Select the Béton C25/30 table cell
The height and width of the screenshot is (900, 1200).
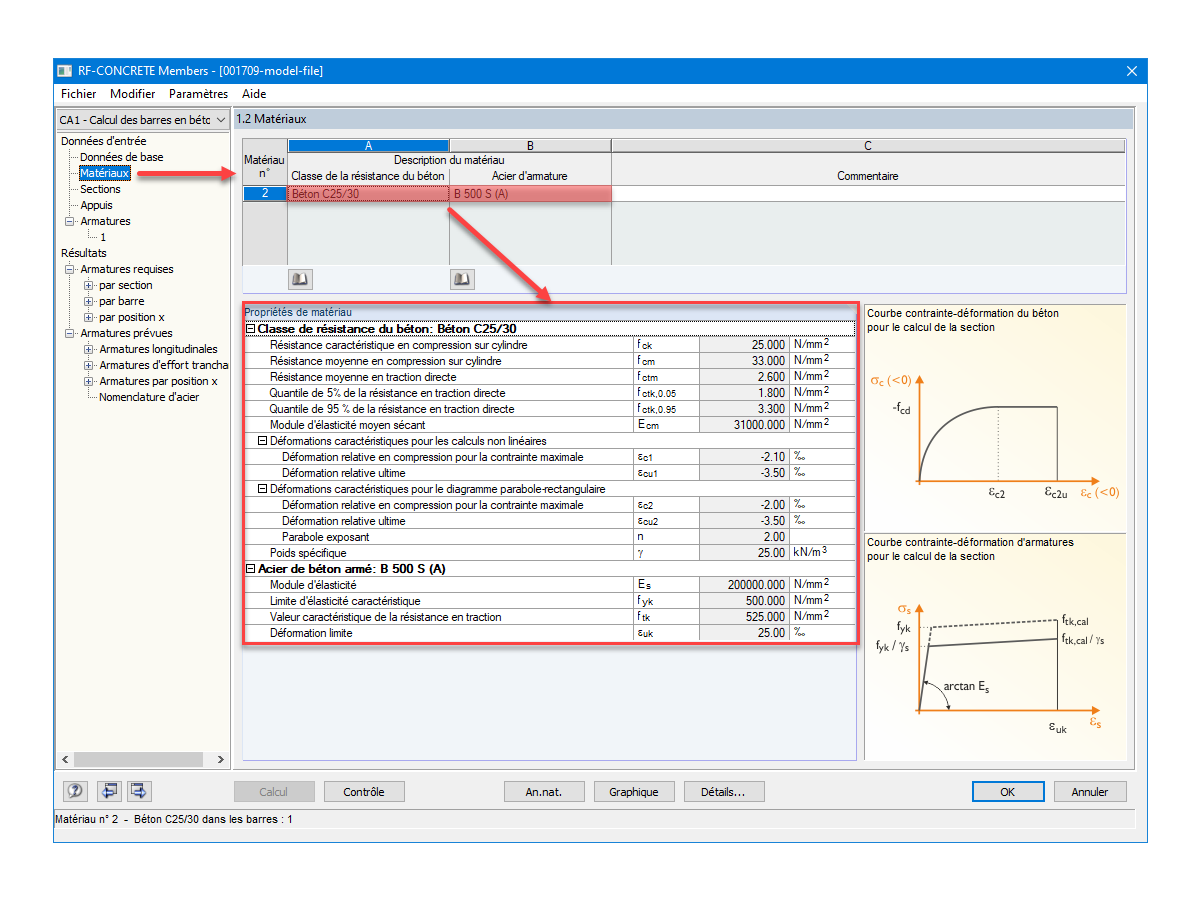[368, 193]
